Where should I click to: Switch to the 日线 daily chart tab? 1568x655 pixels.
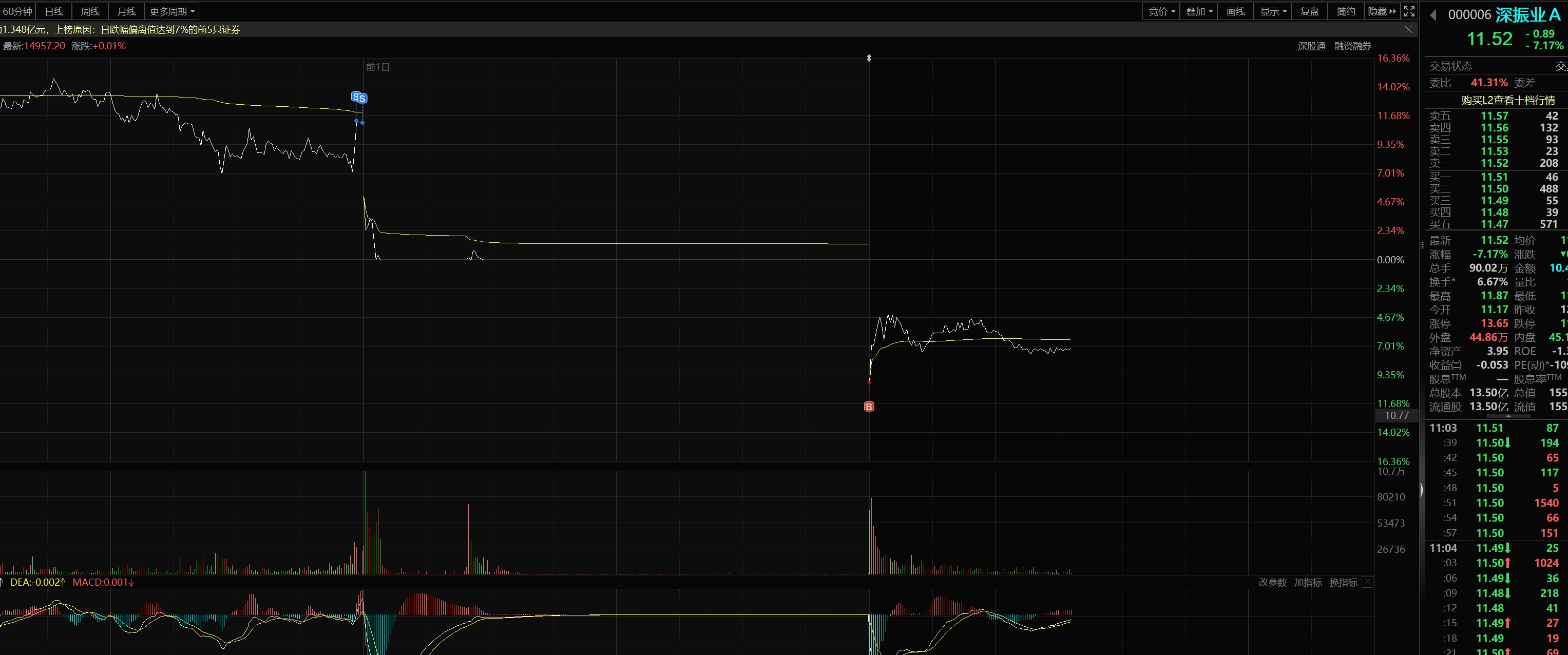54,11
